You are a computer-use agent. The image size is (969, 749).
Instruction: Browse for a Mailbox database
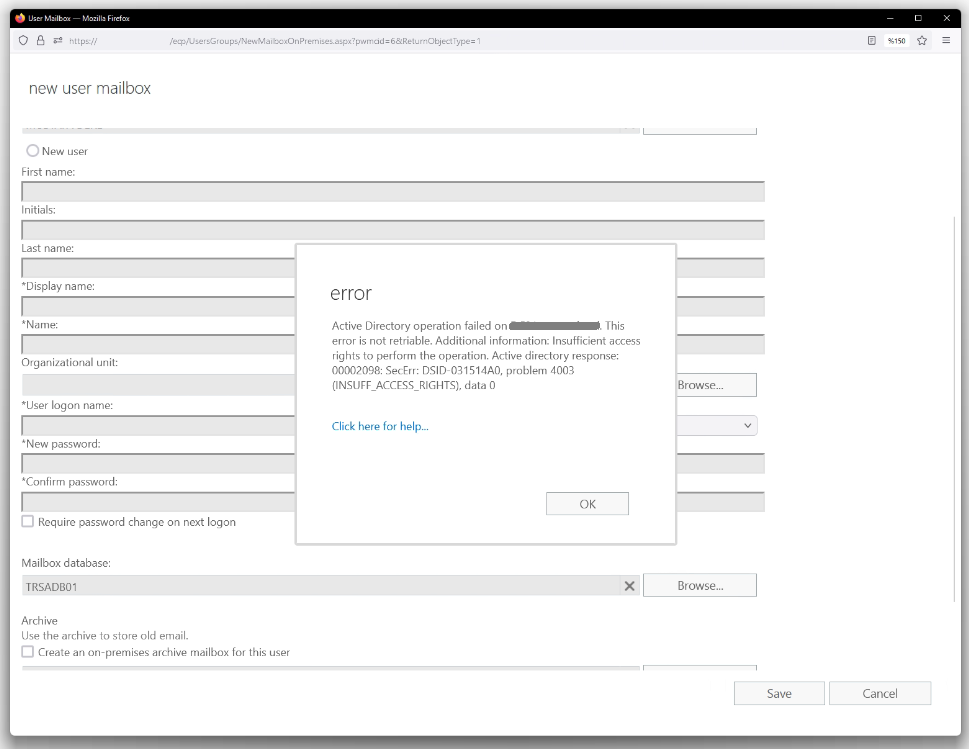[x=700, y=585]
